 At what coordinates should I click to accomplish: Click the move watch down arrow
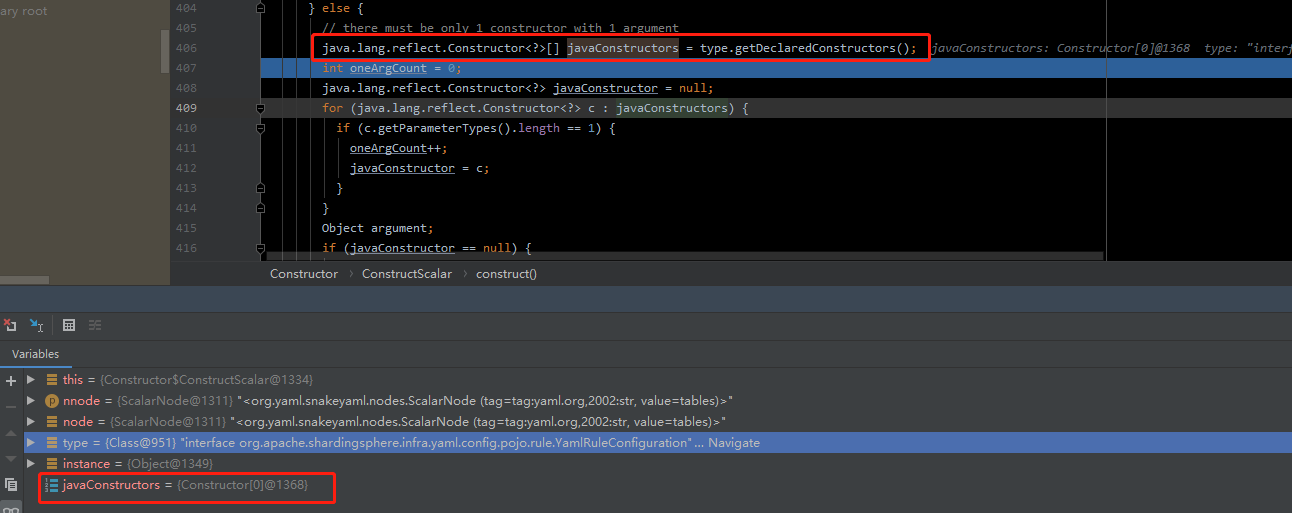tap(11, 458)
